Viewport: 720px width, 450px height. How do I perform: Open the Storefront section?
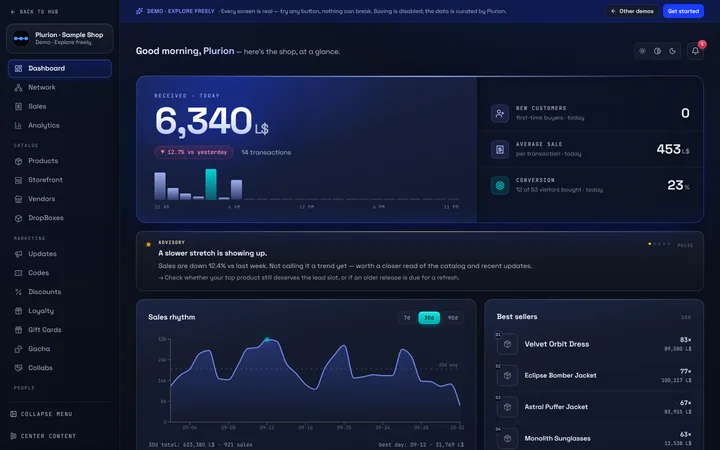coord(60,180)
